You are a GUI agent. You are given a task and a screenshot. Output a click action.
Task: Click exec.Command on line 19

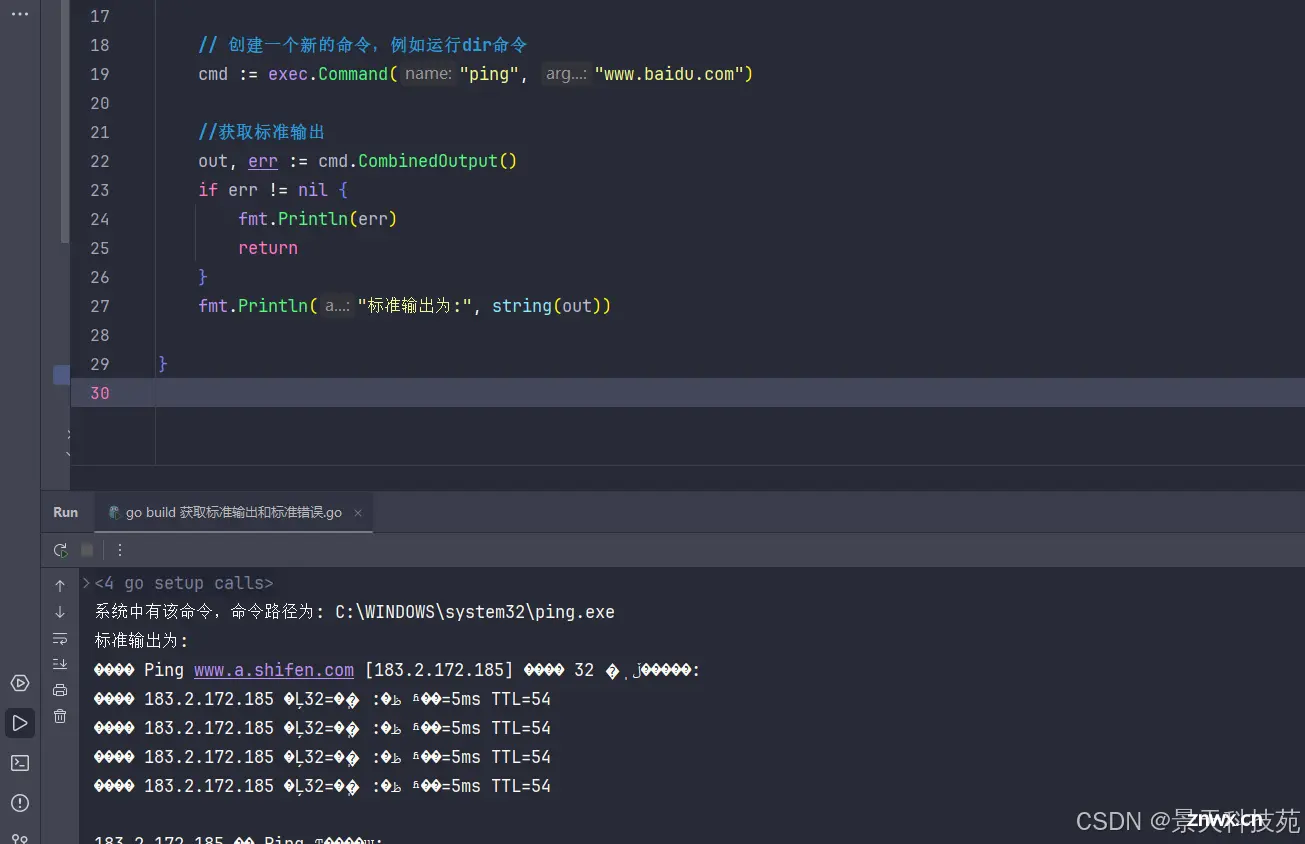[x=328, y=74]
